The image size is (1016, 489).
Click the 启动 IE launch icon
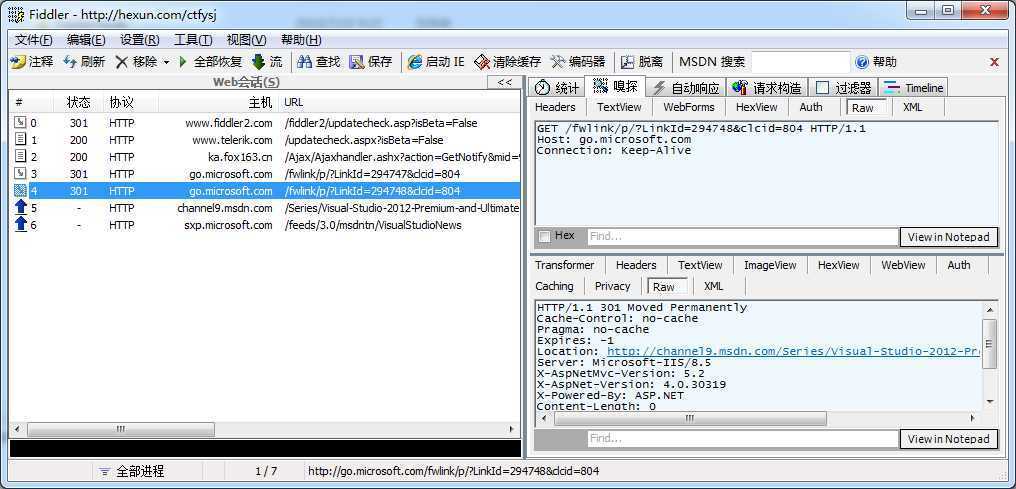[415, 62]
